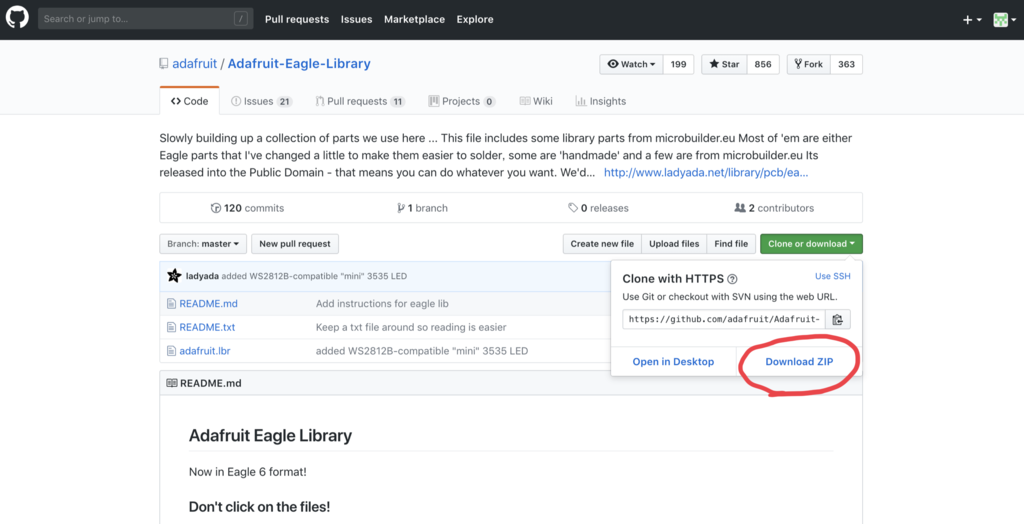1024x524 pixels.
Task: Switch to the Issues tab
Action: click(x=261, y=101)
